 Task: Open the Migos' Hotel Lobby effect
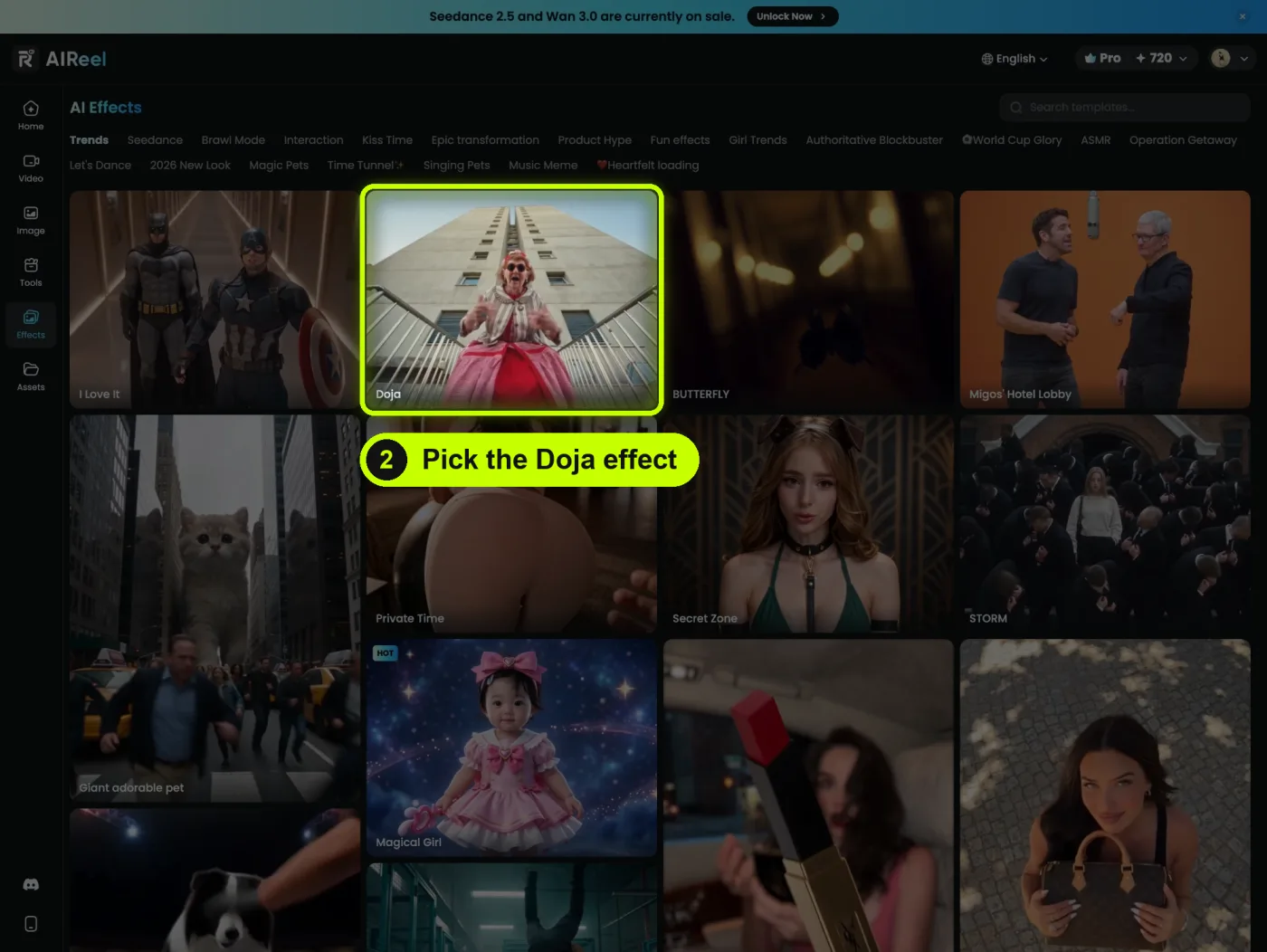1105,300
